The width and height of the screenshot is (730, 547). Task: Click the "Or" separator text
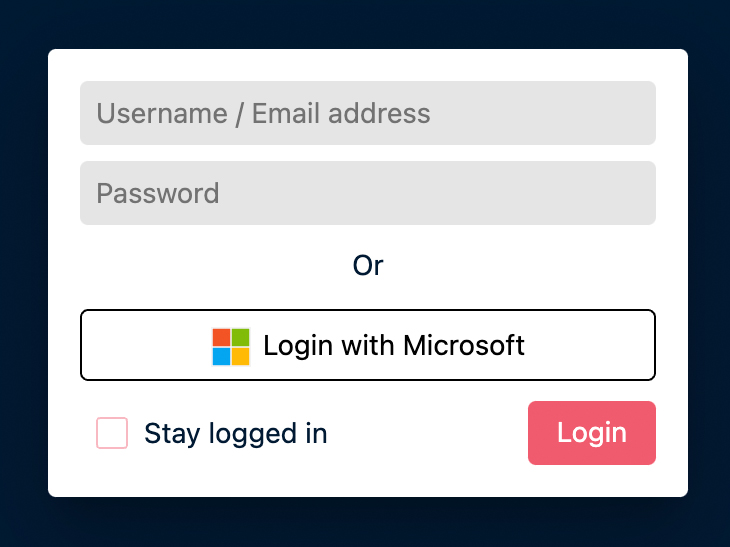[x=368, y=265]
